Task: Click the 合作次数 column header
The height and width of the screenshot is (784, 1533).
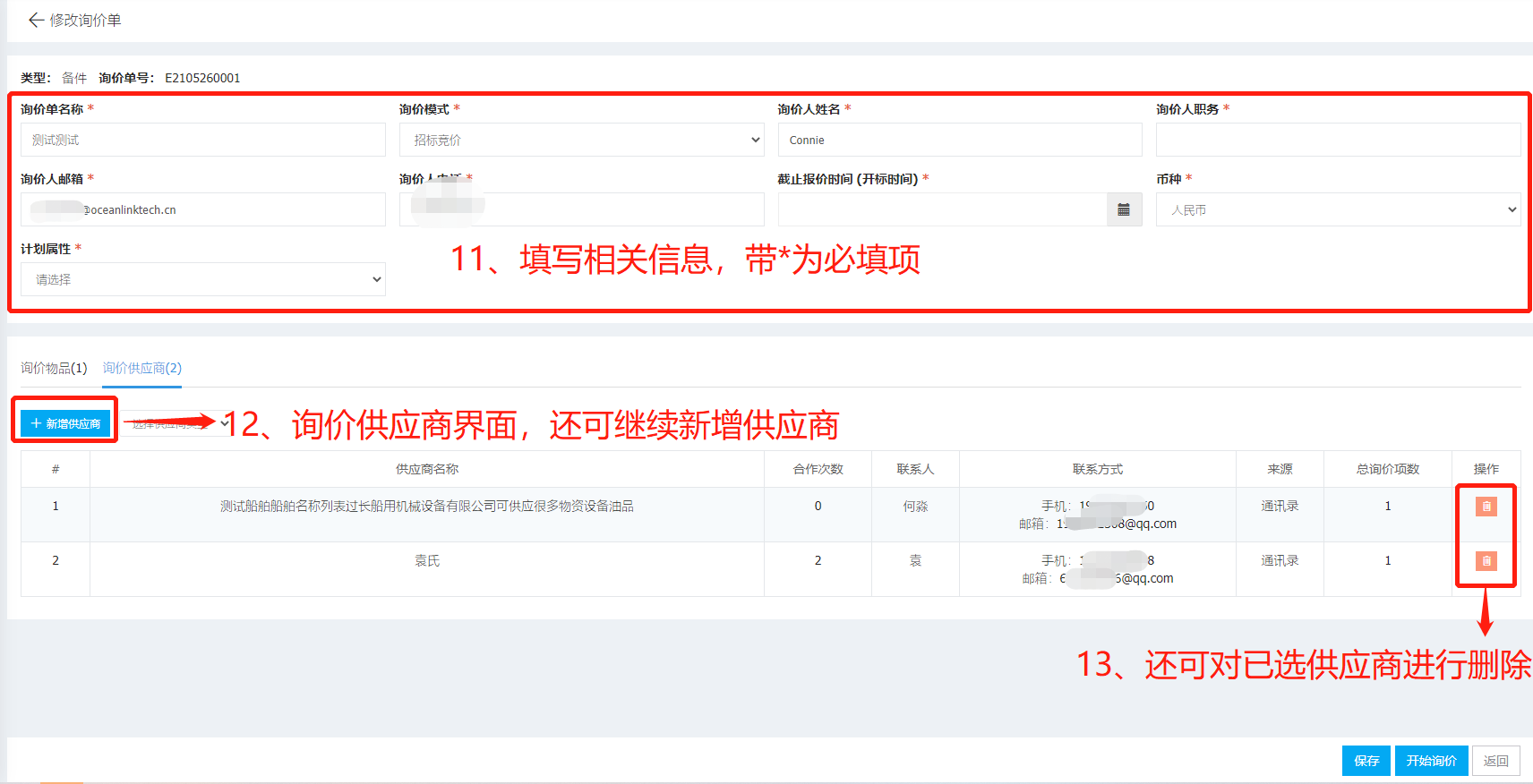Action: pos(818,469)
